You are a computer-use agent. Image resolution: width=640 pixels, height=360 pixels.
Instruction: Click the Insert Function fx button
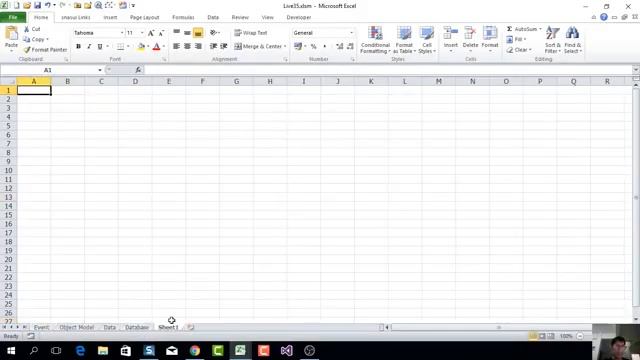coord(138,70)
